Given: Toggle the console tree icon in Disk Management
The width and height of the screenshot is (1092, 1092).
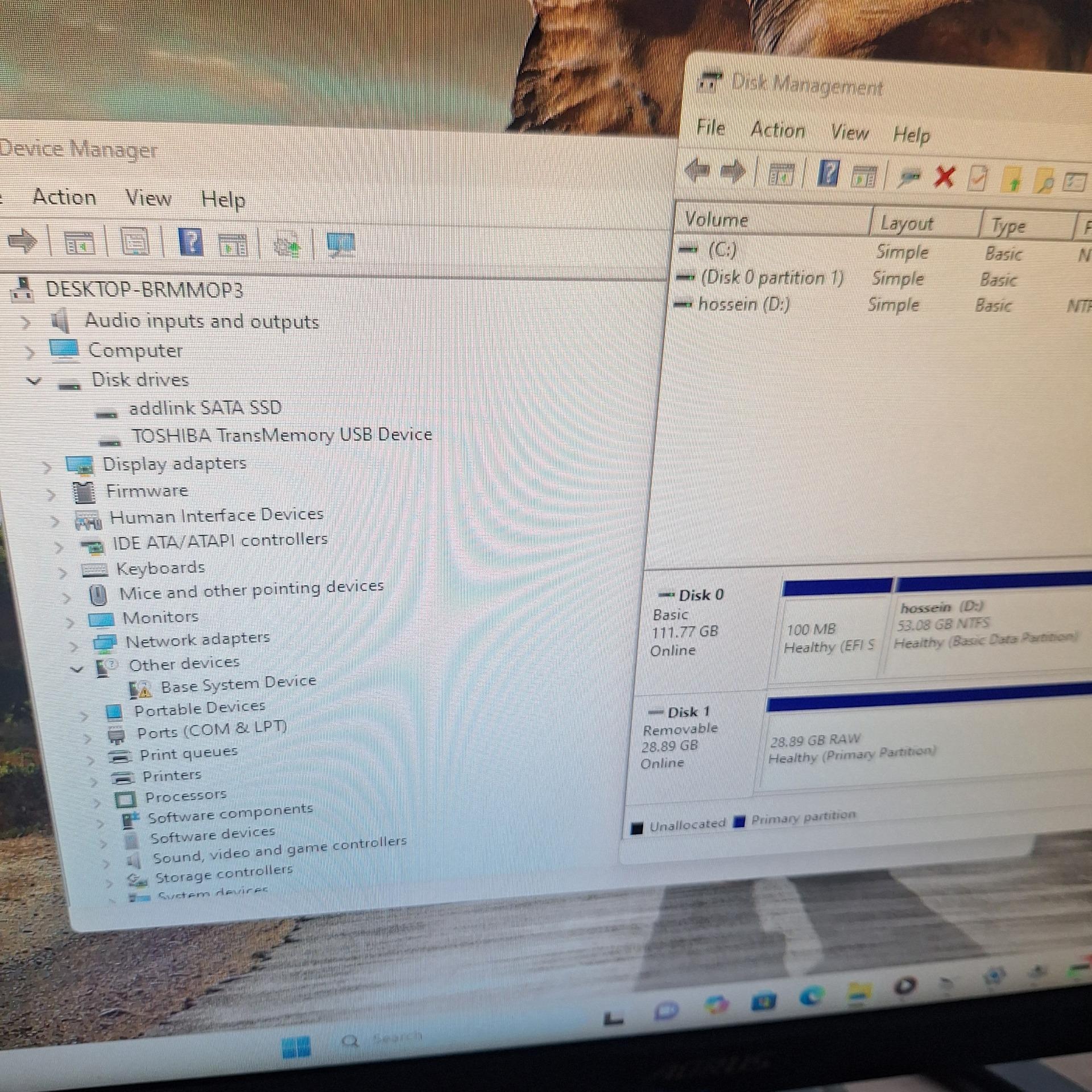Looking at the screenshot, I should click(x=781, y=175).
